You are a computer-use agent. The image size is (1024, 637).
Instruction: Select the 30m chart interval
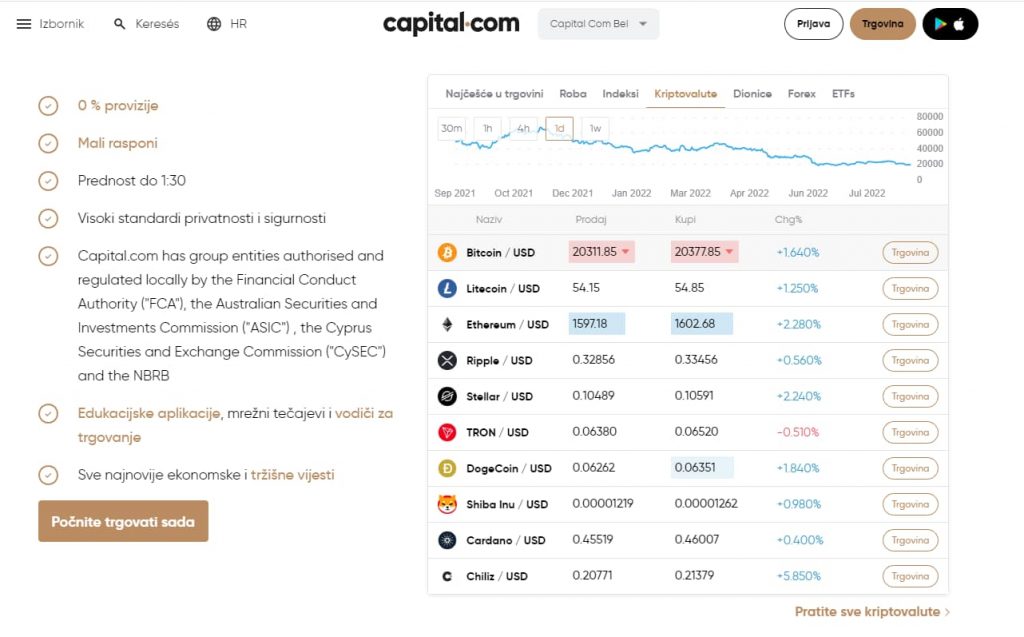coord(452,128)
